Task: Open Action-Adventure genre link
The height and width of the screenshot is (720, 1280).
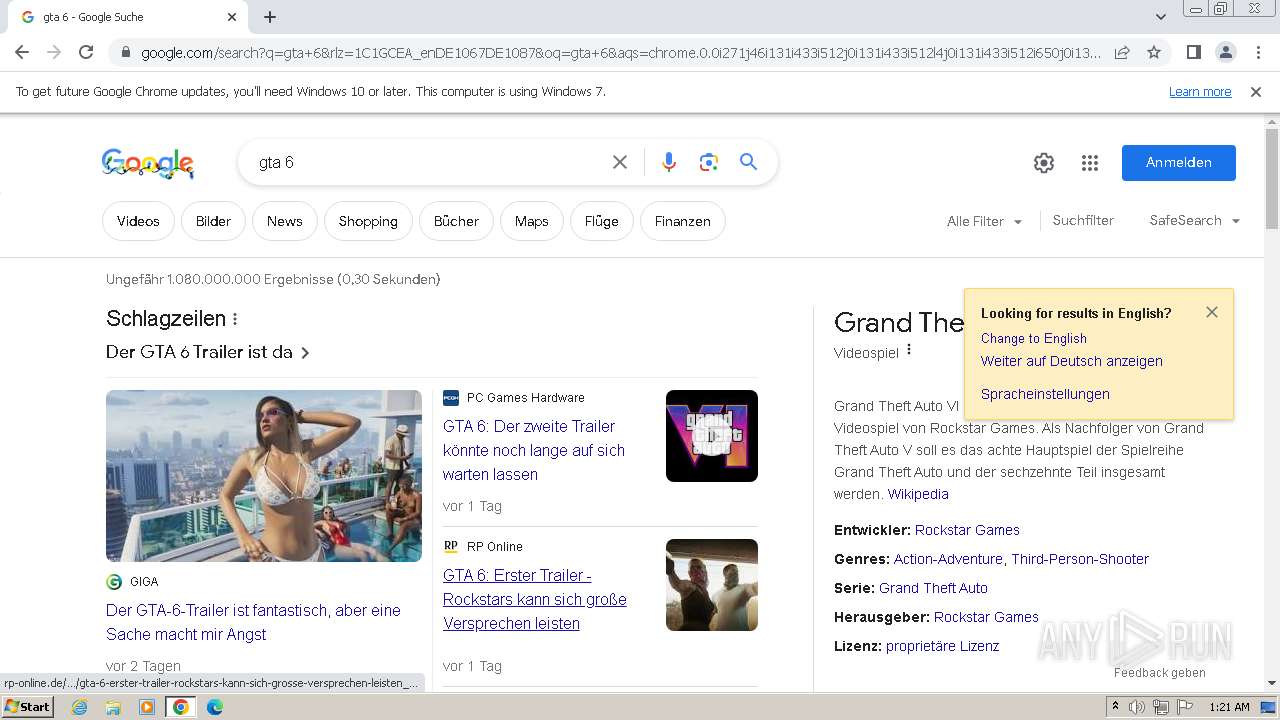Action: [948, 559]
